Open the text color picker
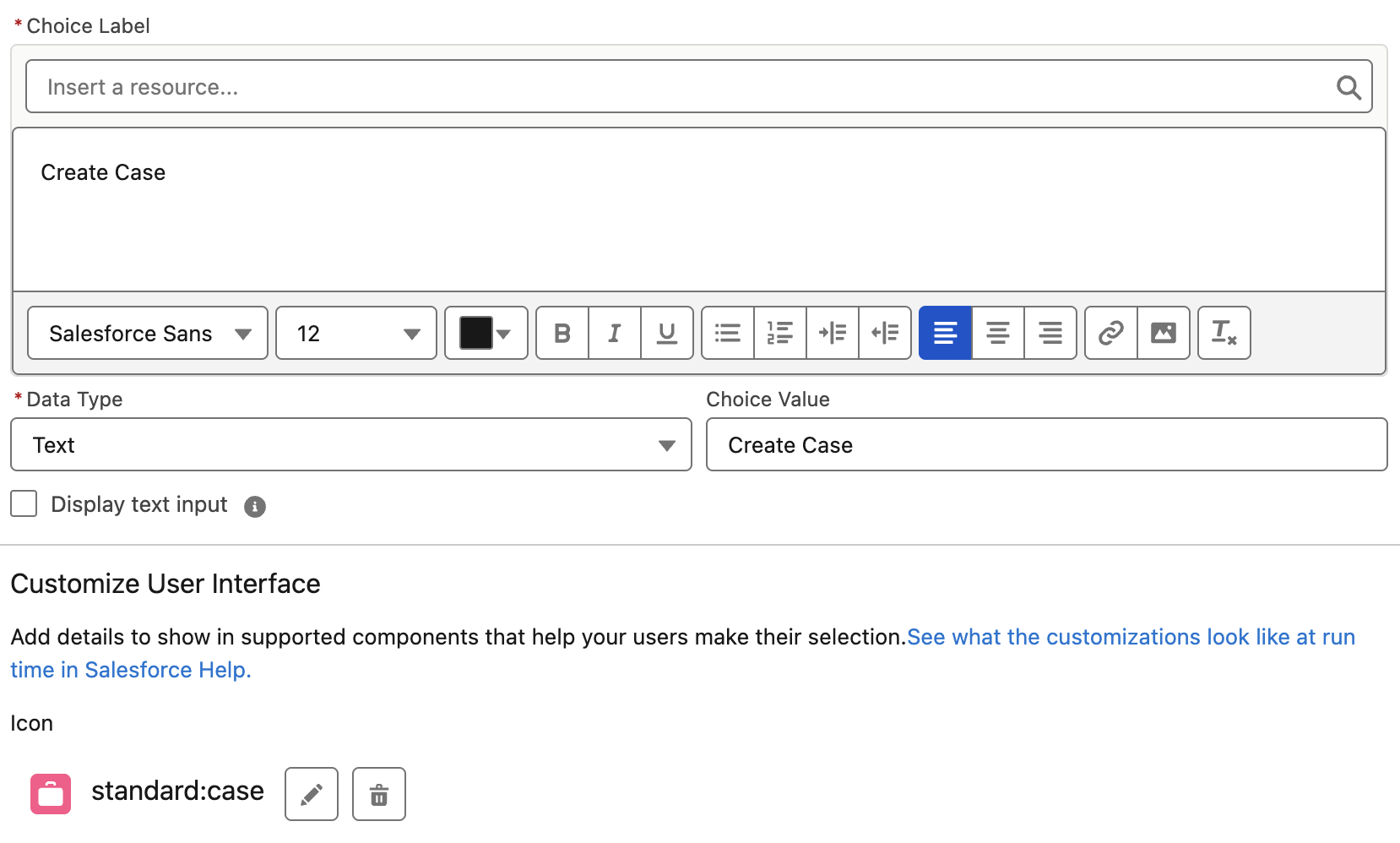Image resolution: width=1400 pixels, height=843 pixels. pos(486,333)
